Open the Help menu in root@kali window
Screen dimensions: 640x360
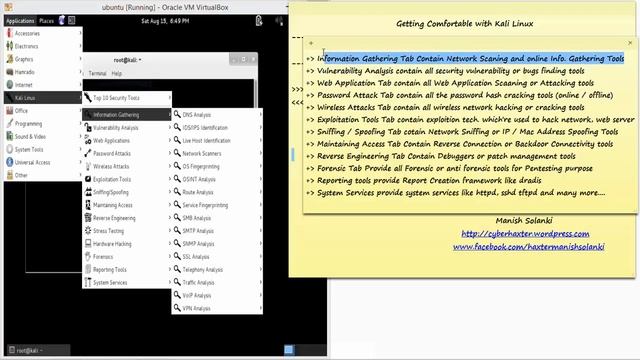pyautogui.click(x=117, y=73)
